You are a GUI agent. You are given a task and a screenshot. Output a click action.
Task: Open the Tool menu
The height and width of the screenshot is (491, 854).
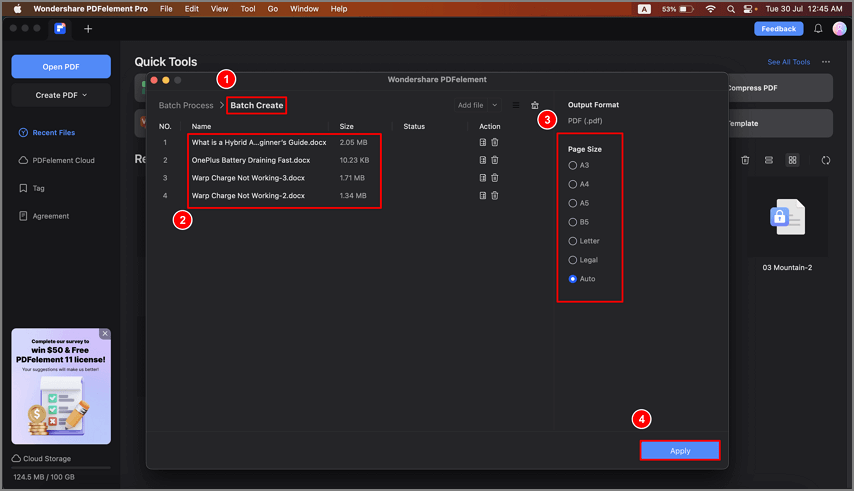point(248,9)
